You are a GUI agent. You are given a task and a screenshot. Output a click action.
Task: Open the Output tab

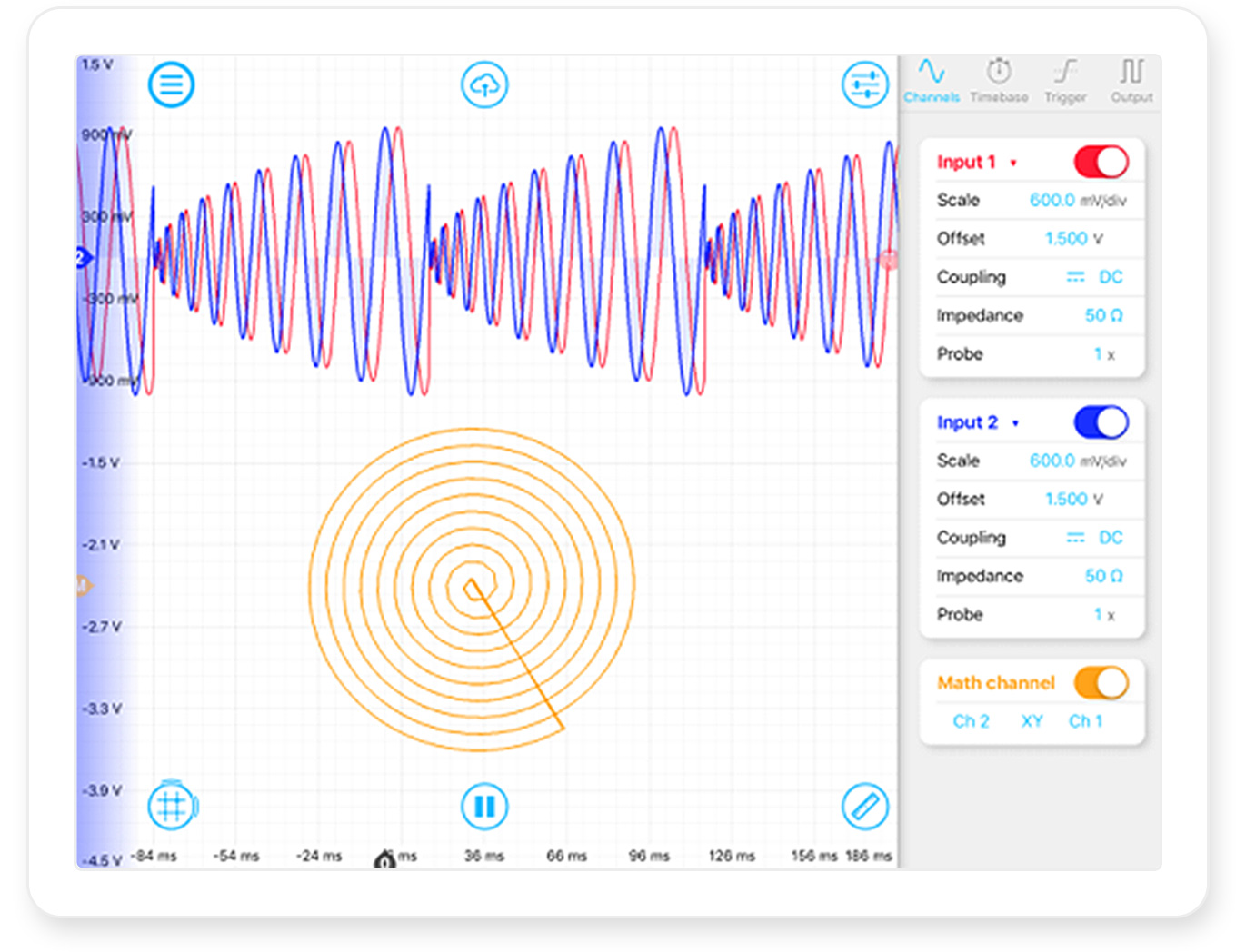[x=1131, y=81]
